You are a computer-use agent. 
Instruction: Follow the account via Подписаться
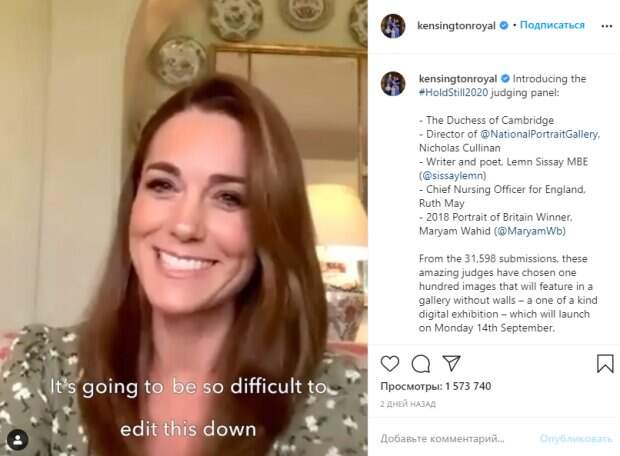point(552,25)
